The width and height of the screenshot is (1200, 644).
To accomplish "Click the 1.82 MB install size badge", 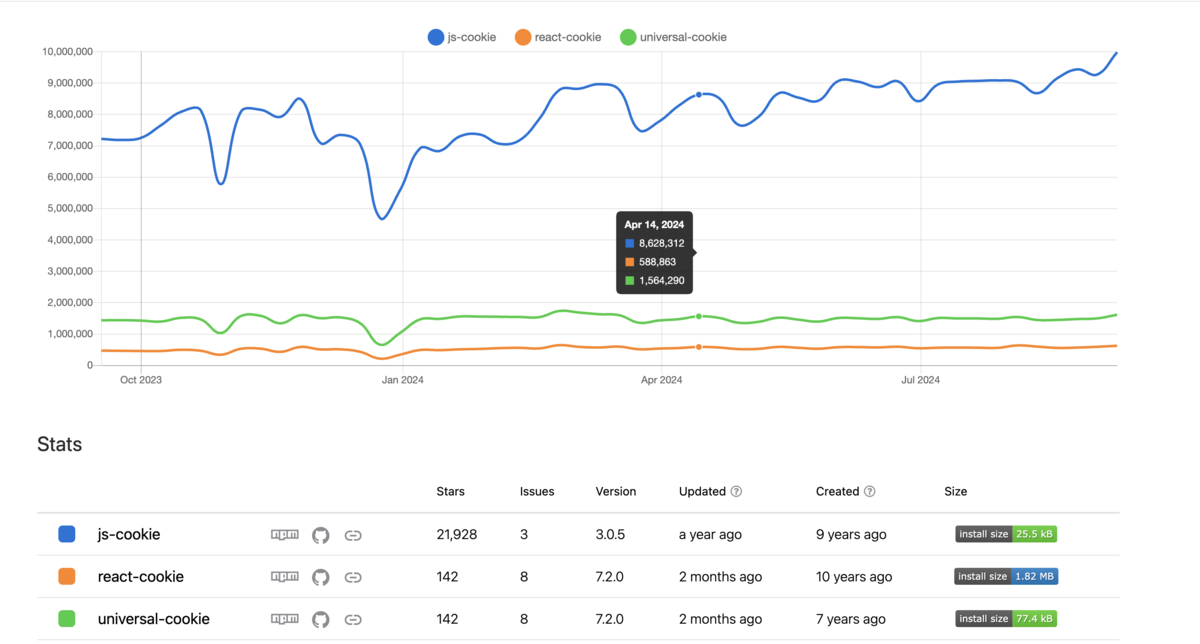I will 1007,576.
